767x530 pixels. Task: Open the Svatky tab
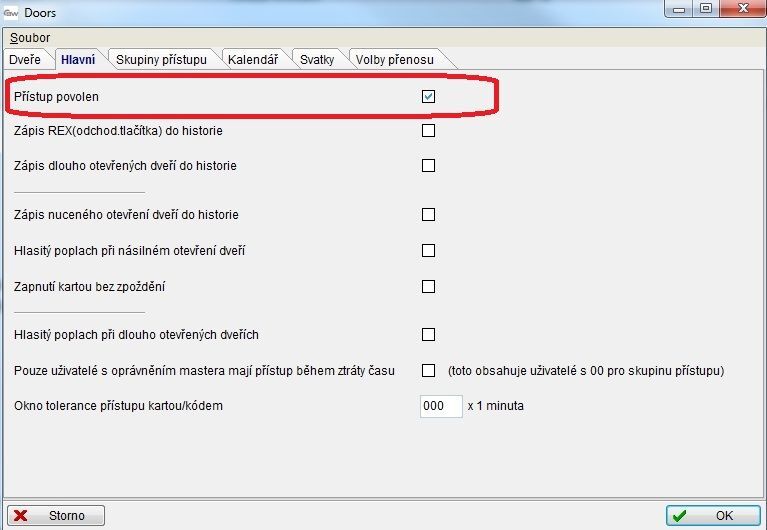click(x=317, y=60)
